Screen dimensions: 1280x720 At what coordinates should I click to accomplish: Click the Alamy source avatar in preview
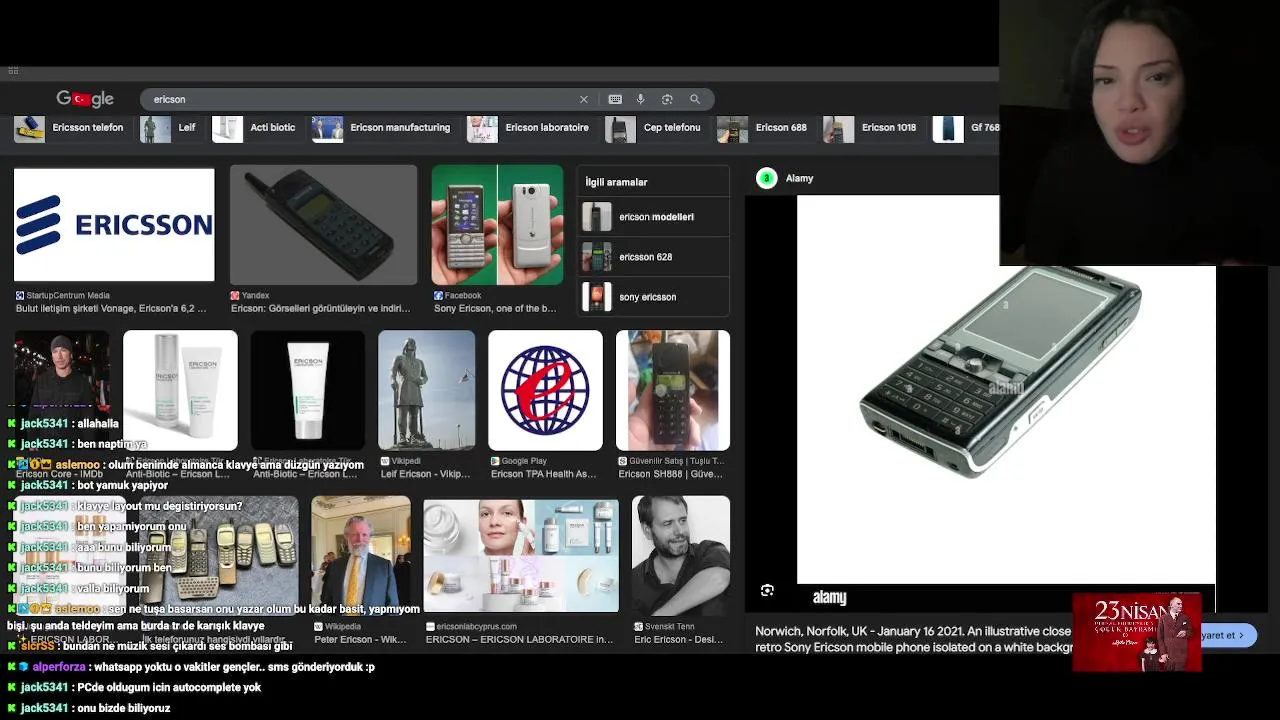767,179
